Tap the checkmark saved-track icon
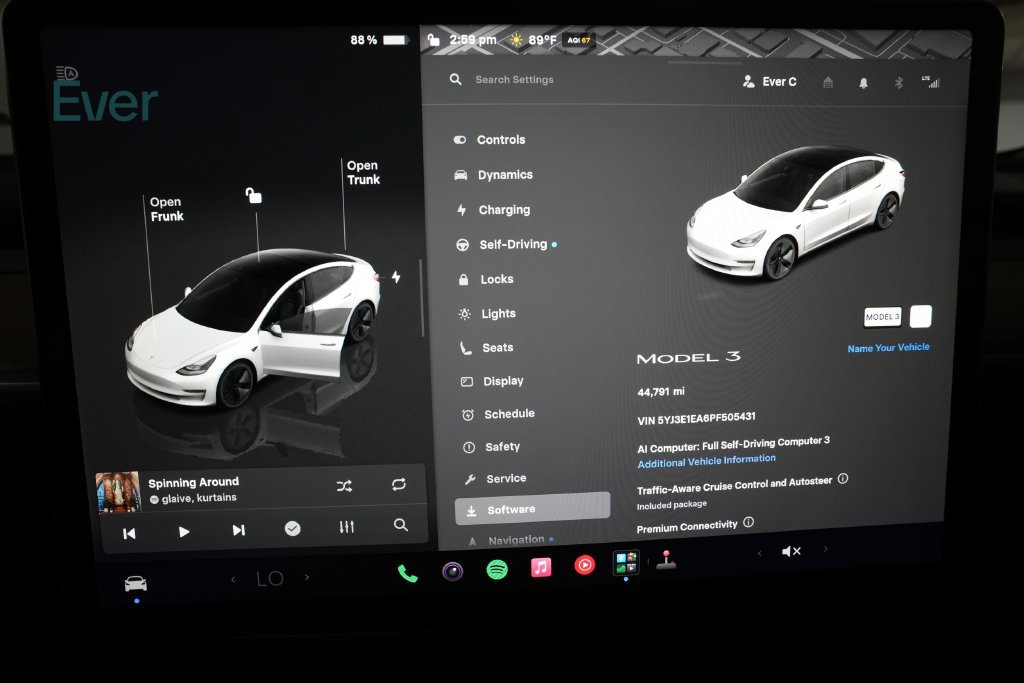 click(293, 528)
